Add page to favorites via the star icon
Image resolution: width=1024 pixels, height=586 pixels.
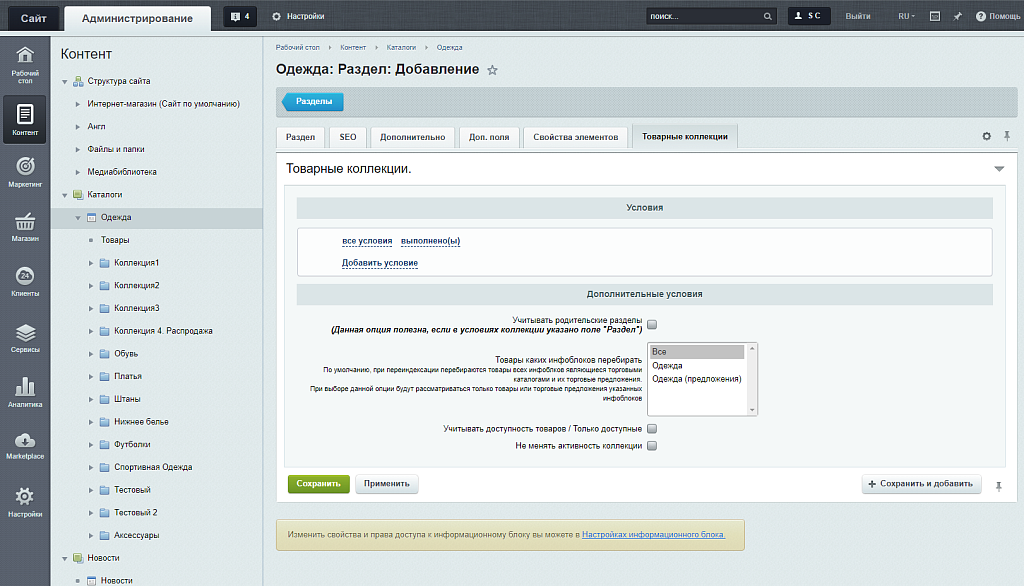pos(491,70)
